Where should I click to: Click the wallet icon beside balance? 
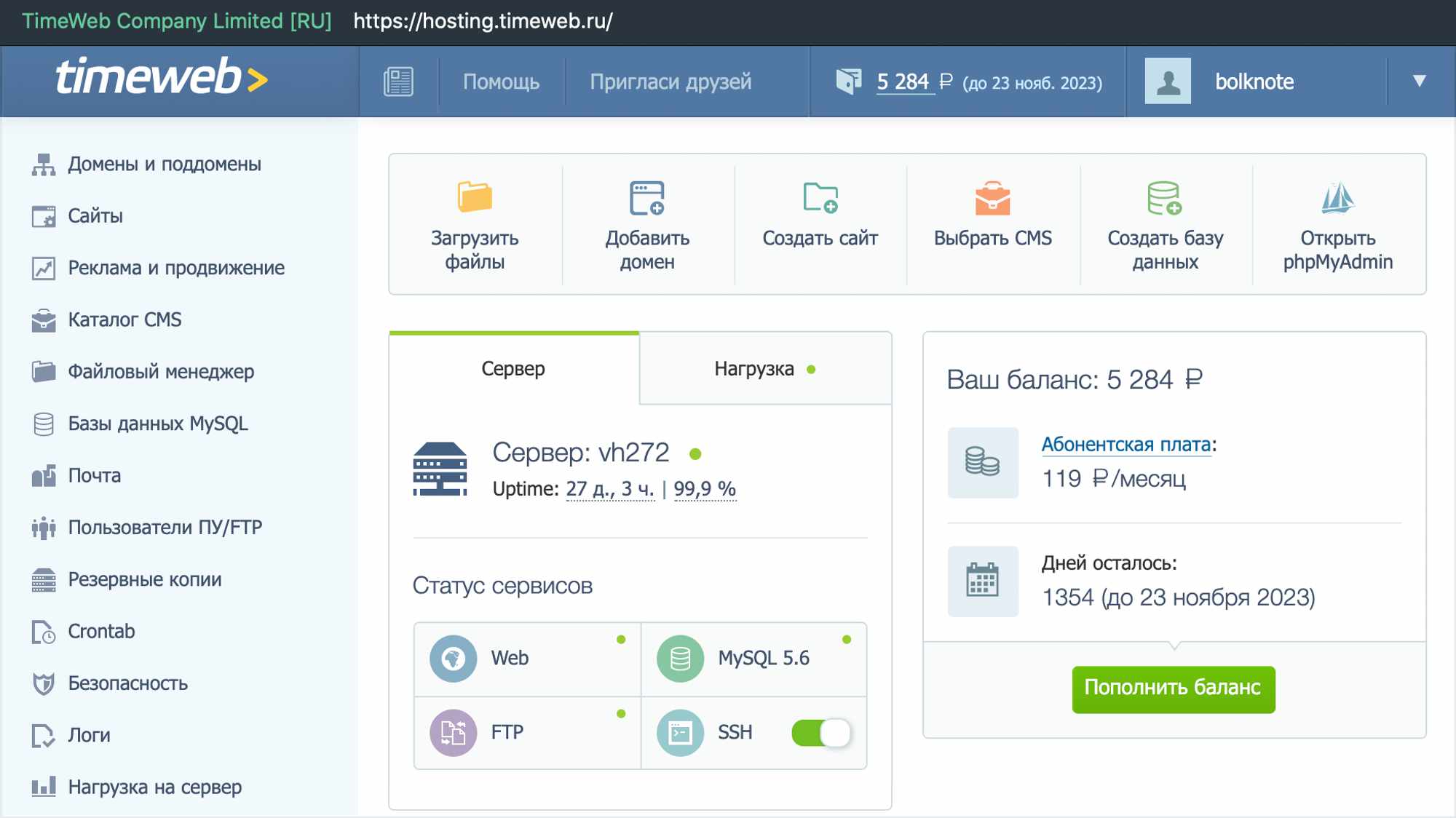click(849, 81)
